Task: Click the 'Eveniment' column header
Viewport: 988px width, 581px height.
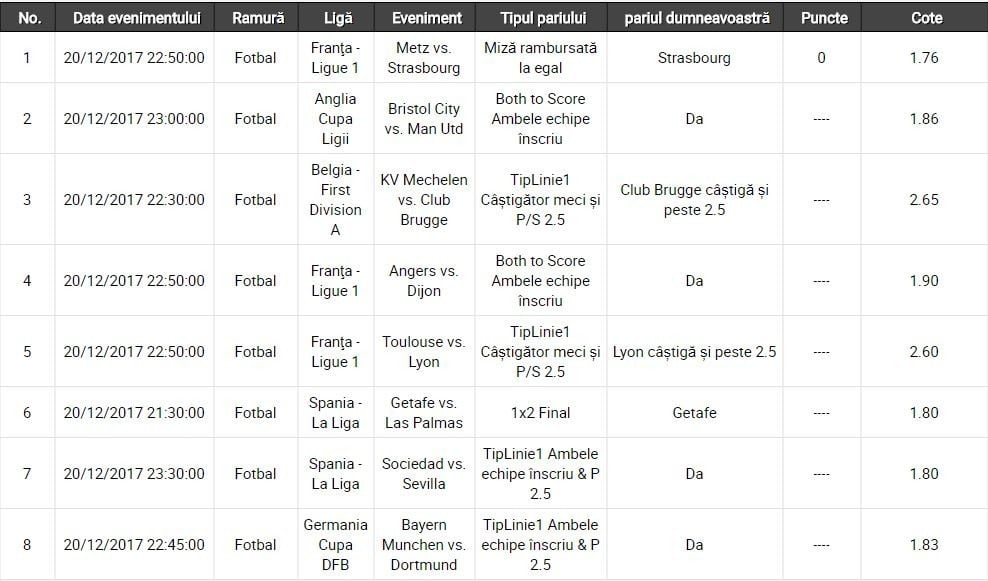Action: (x=427, y=18)
